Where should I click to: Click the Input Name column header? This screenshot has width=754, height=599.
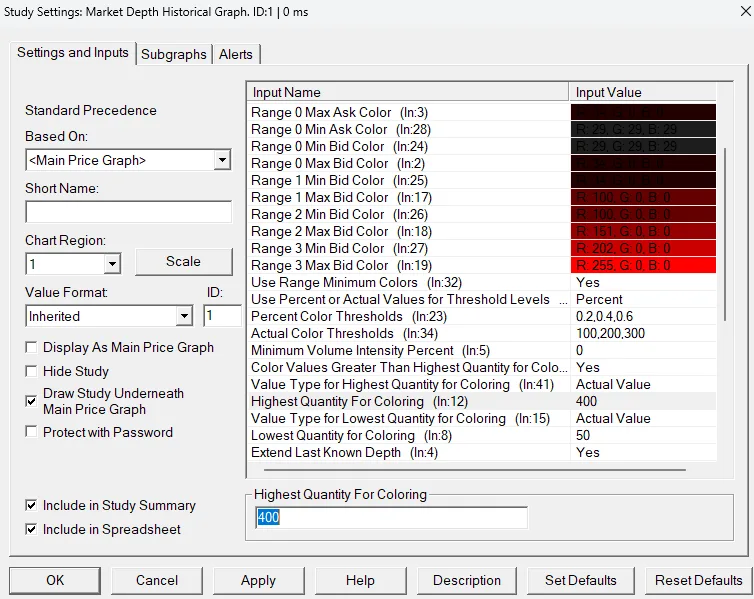[408, 92]
